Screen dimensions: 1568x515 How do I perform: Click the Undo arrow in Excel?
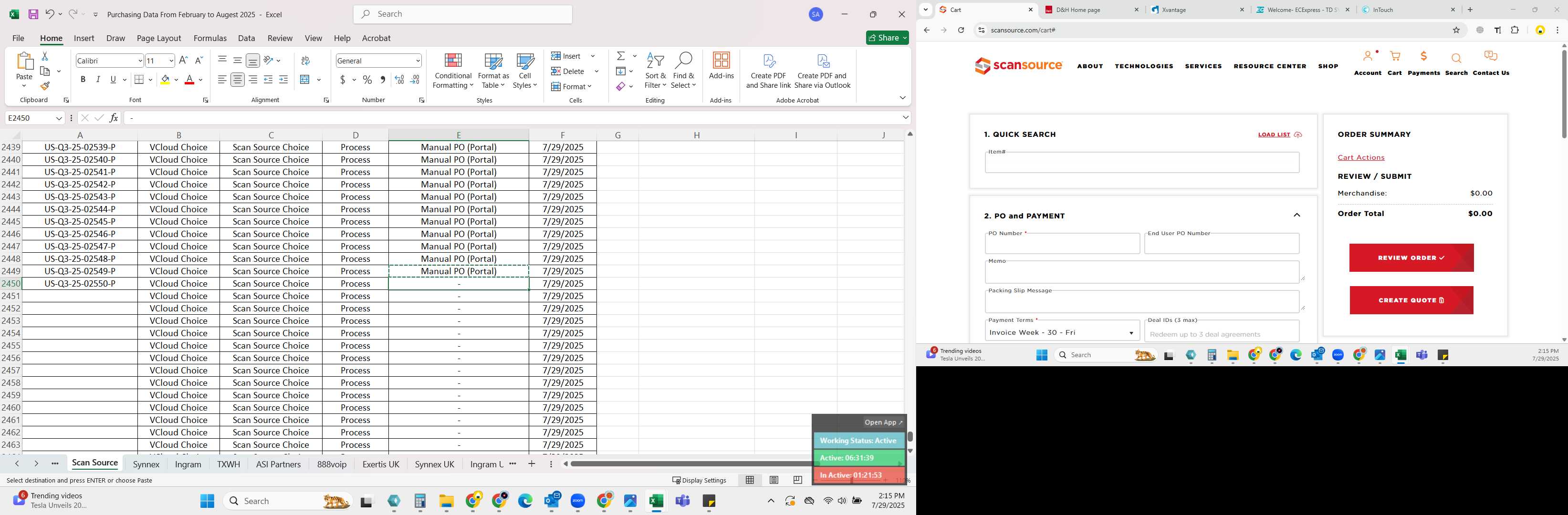49,14
